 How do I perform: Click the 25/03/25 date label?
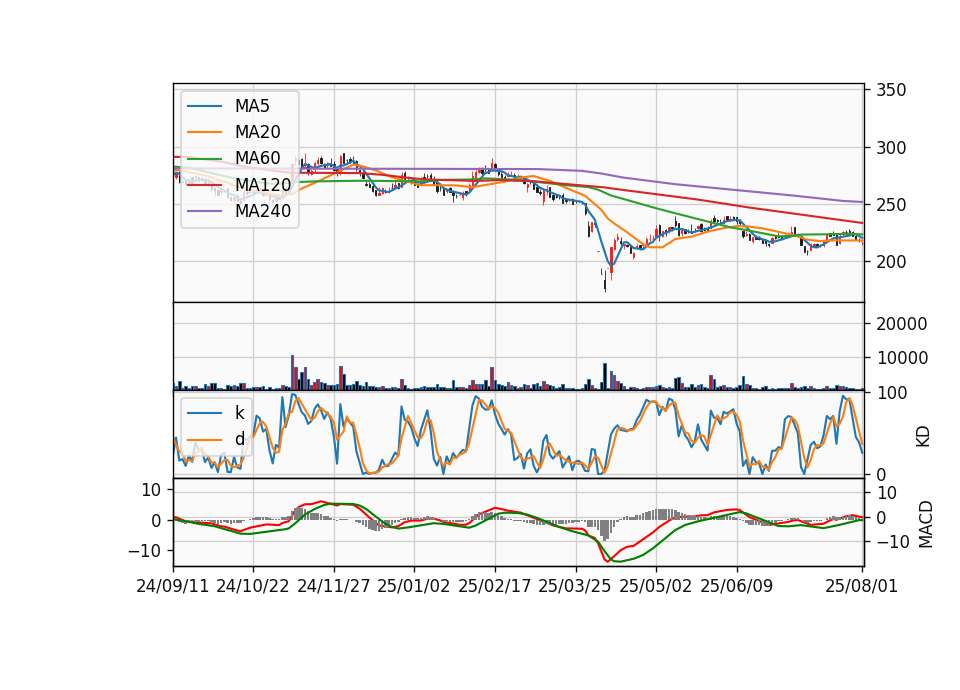[575, 586]
